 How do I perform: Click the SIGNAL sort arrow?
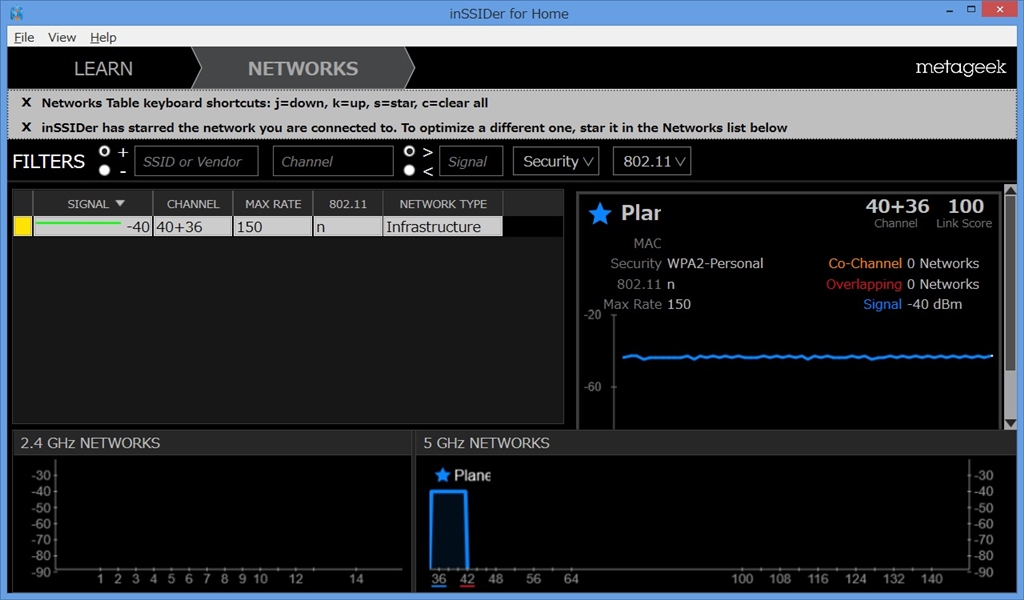(x=120, y=204)
